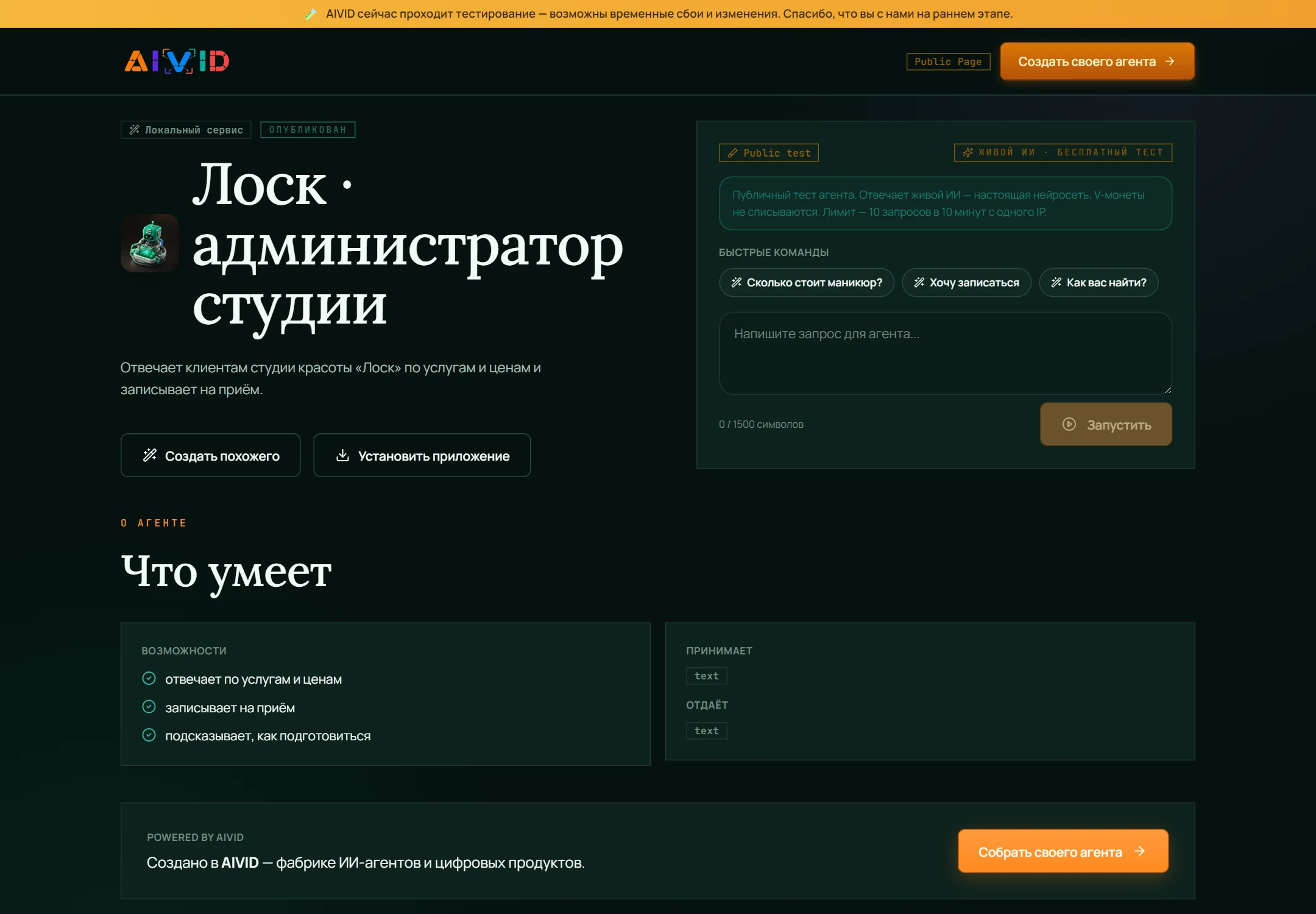Click the text отвечает по услугам и ценам
This screenshot has height=914, width=1316.
pyautogui.click(x=253, y=679)
